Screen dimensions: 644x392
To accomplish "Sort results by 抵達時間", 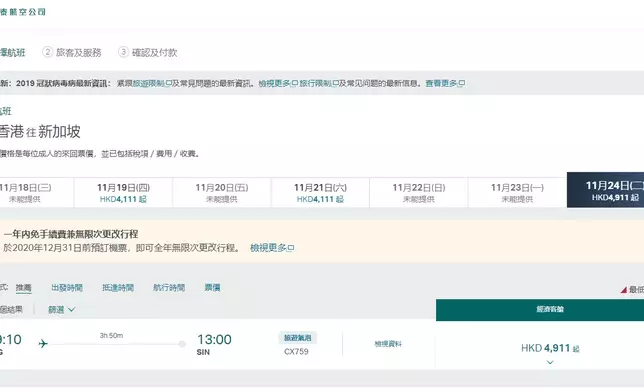I will (118, 288).
